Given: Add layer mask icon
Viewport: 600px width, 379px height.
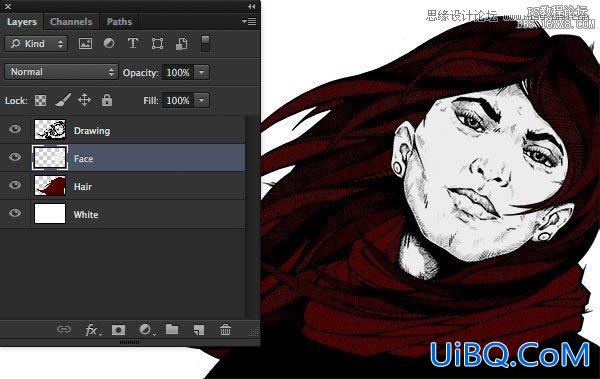Looking at the screenshot, I should (118, 330).
